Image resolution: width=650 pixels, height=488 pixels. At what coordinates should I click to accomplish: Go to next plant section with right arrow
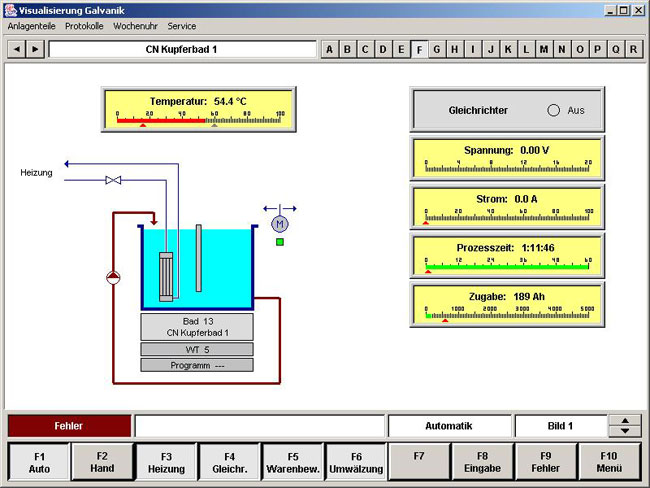(x=35, y=49)
